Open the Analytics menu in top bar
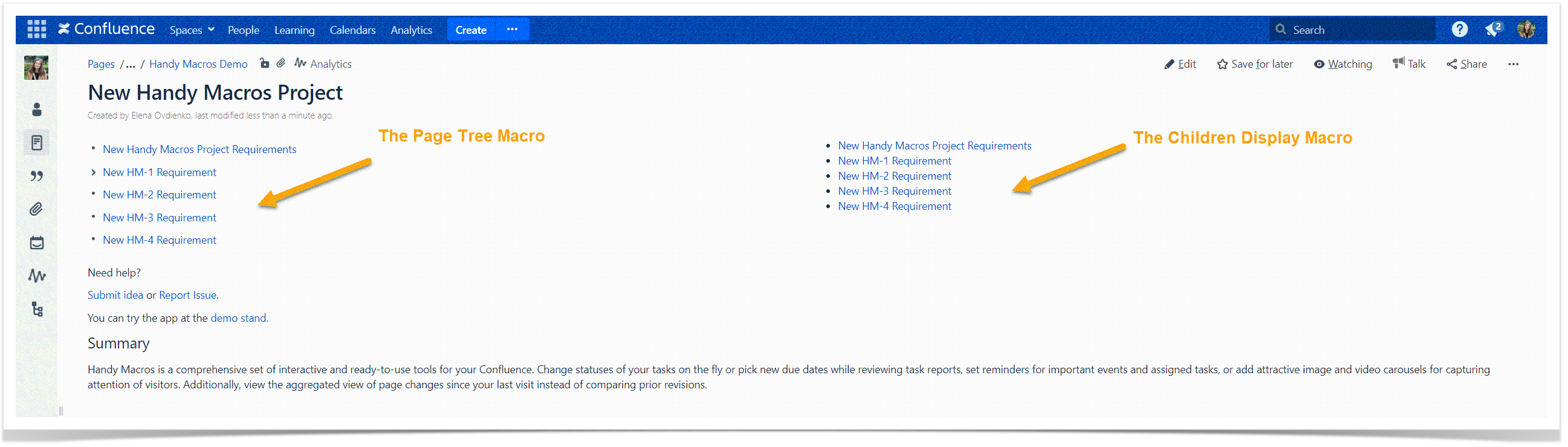 tap(411, 30)
